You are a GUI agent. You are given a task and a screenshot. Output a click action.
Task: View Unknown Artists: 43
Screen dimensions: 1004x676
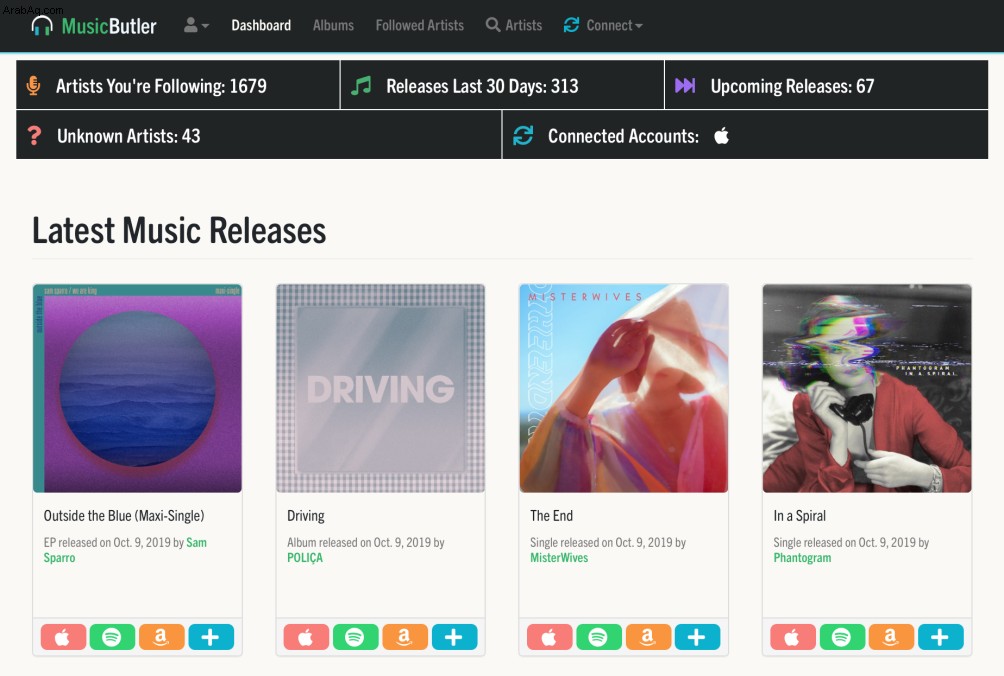[x=259, y=135]
